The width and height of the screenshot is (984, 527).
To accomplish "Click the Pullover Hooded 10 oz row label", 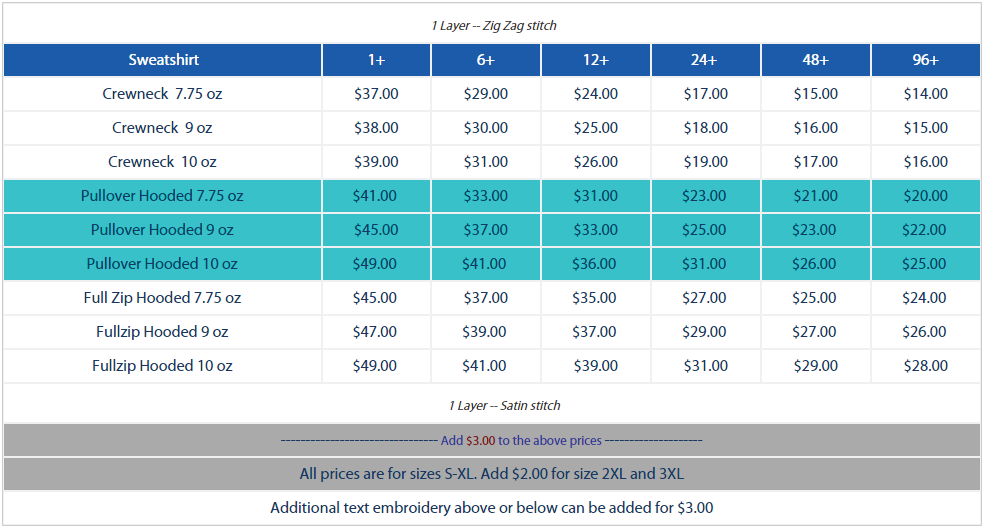I will tap(162, 264).
